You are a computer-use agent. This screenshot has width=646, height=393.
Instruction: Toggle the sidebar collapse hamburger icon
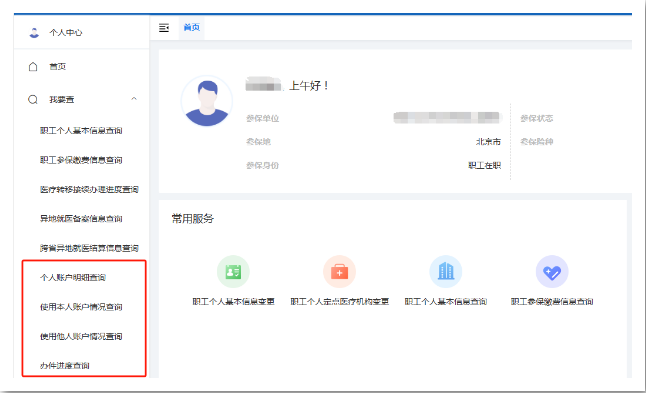[164, 28]
